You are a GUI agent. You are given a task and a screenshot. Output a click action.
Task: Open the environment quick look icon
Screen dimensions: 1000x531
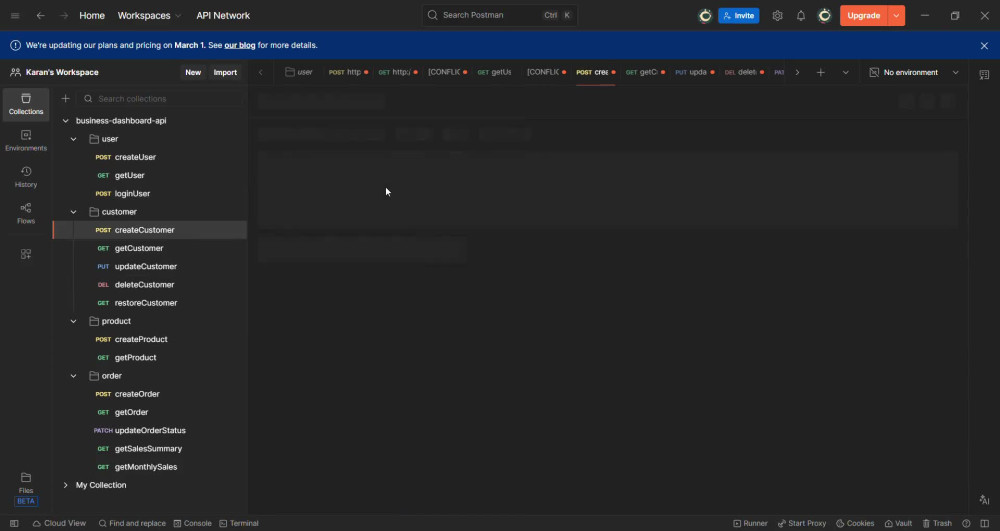click(x=984, y=75)
